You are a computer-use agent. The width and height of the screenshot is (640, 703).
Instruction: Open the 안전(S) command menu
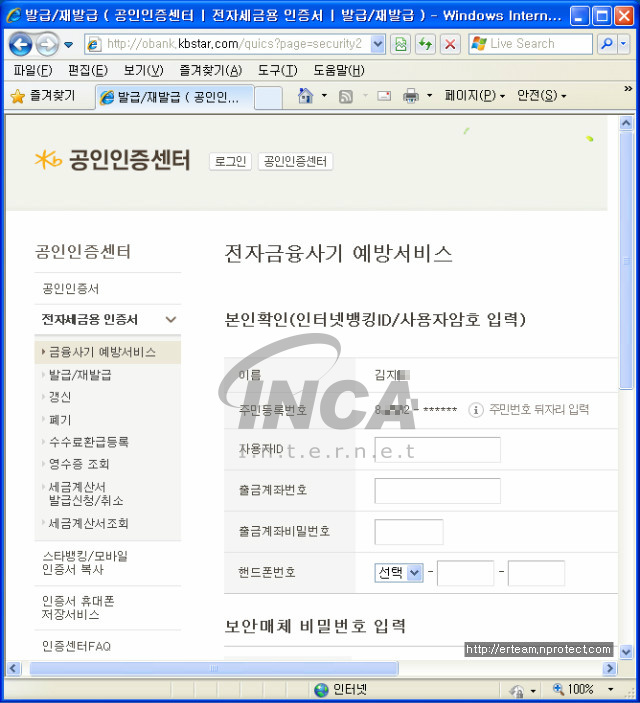point(542,95)
